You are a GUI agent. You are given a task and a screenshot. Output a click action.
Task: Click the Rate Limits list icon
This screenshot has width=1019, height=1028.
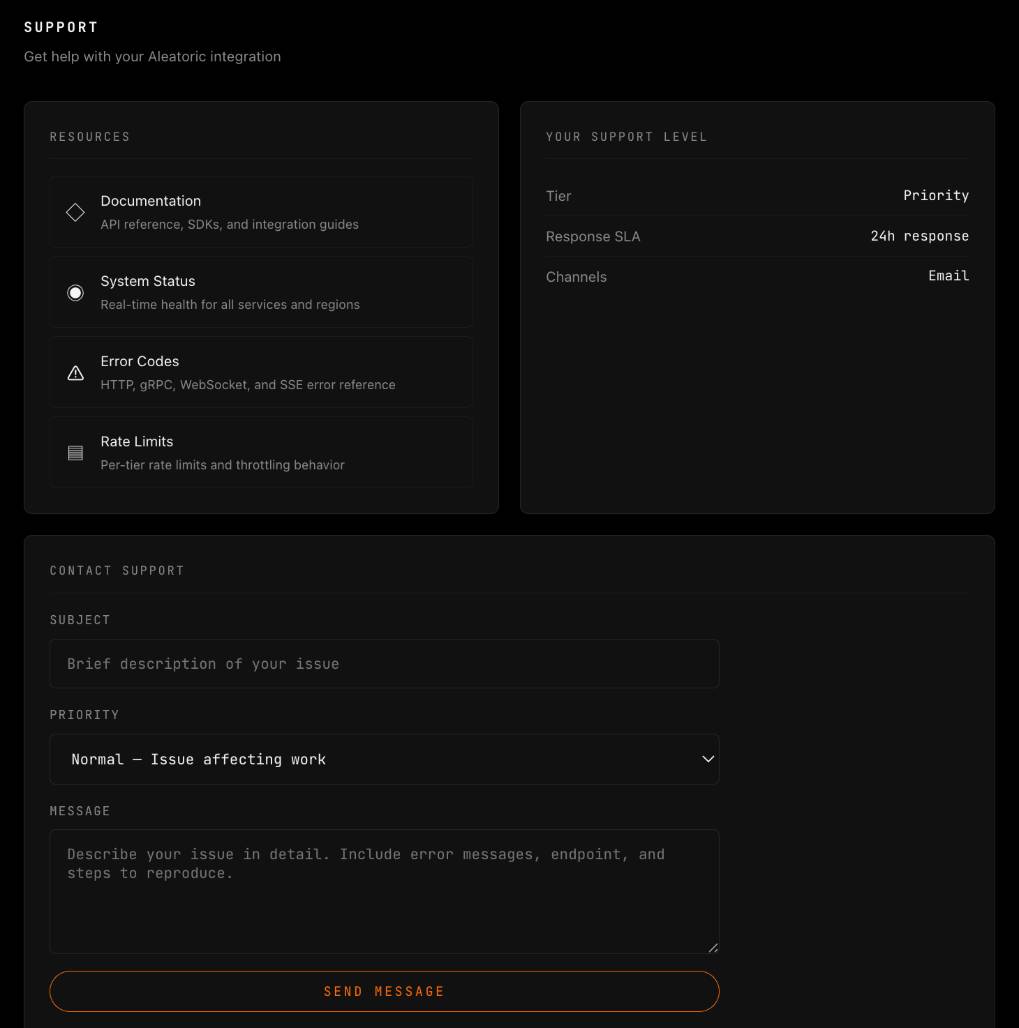coord(75,452)
